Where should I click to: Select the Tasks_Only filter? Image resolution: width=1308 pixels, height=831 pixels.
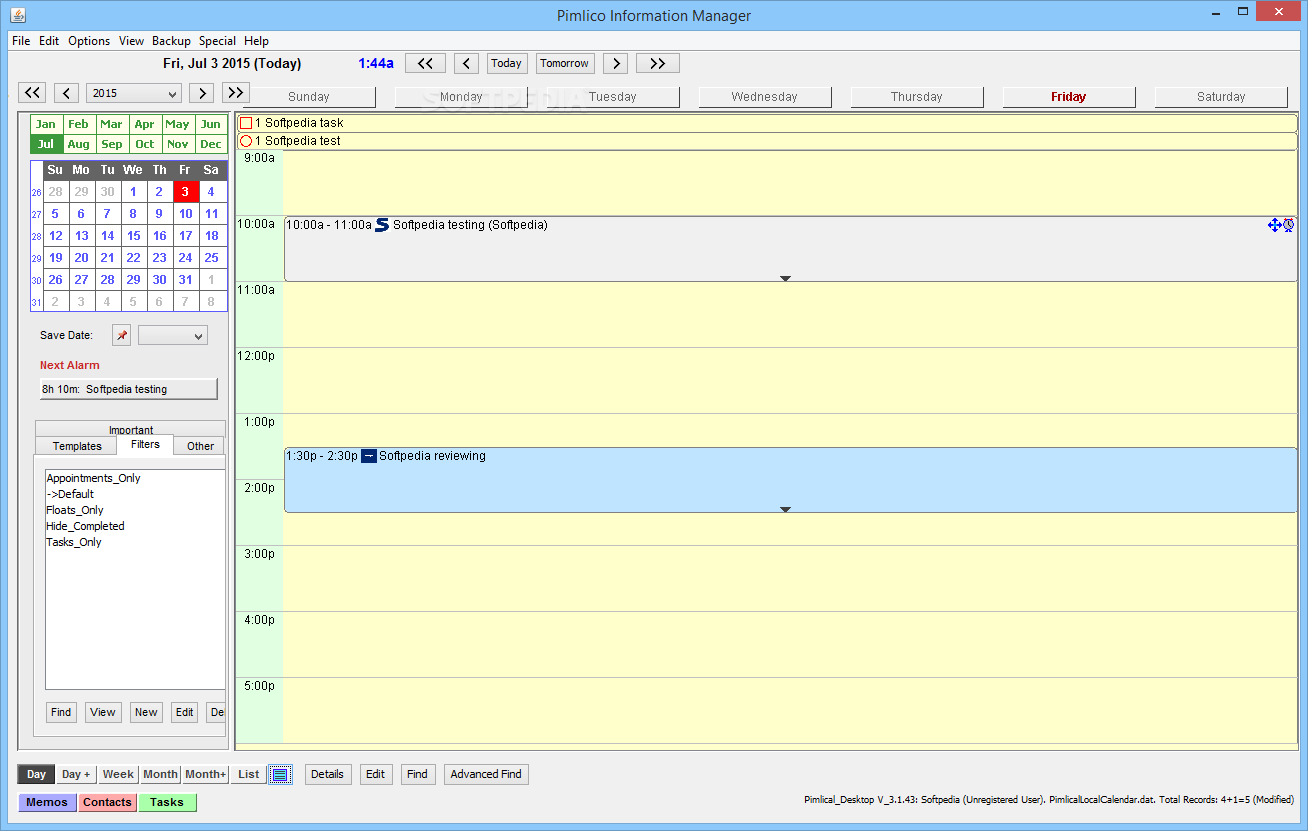tap(74, 542)
